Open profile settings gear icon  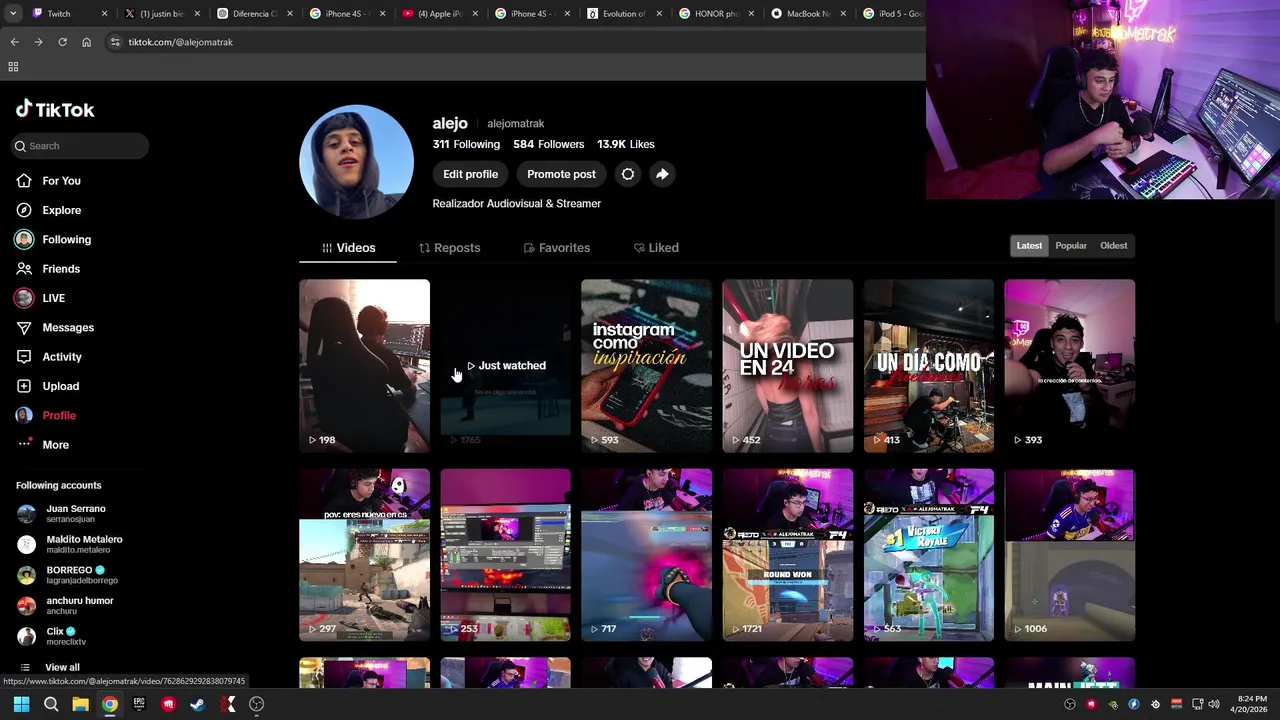coord(628,174)
